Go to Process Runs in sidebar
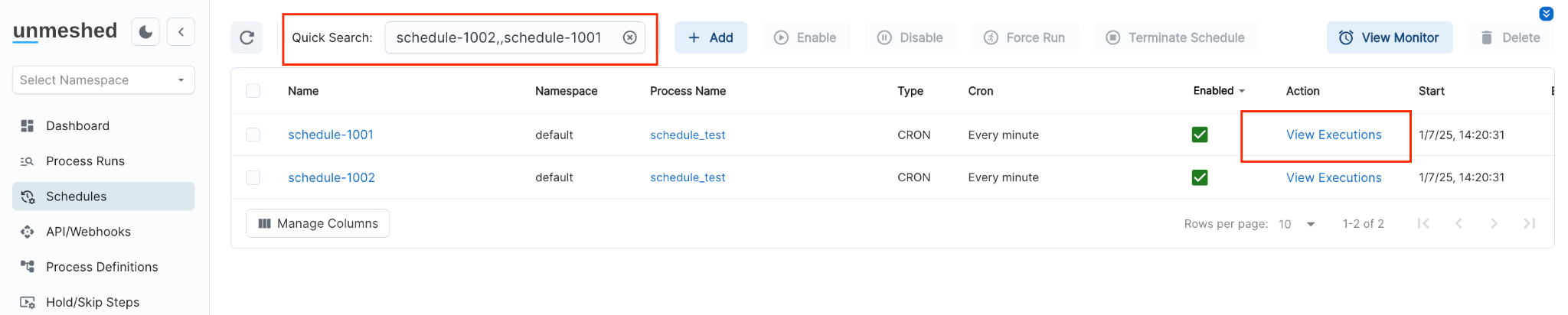 pyautogui.click(x=85, y=161)
